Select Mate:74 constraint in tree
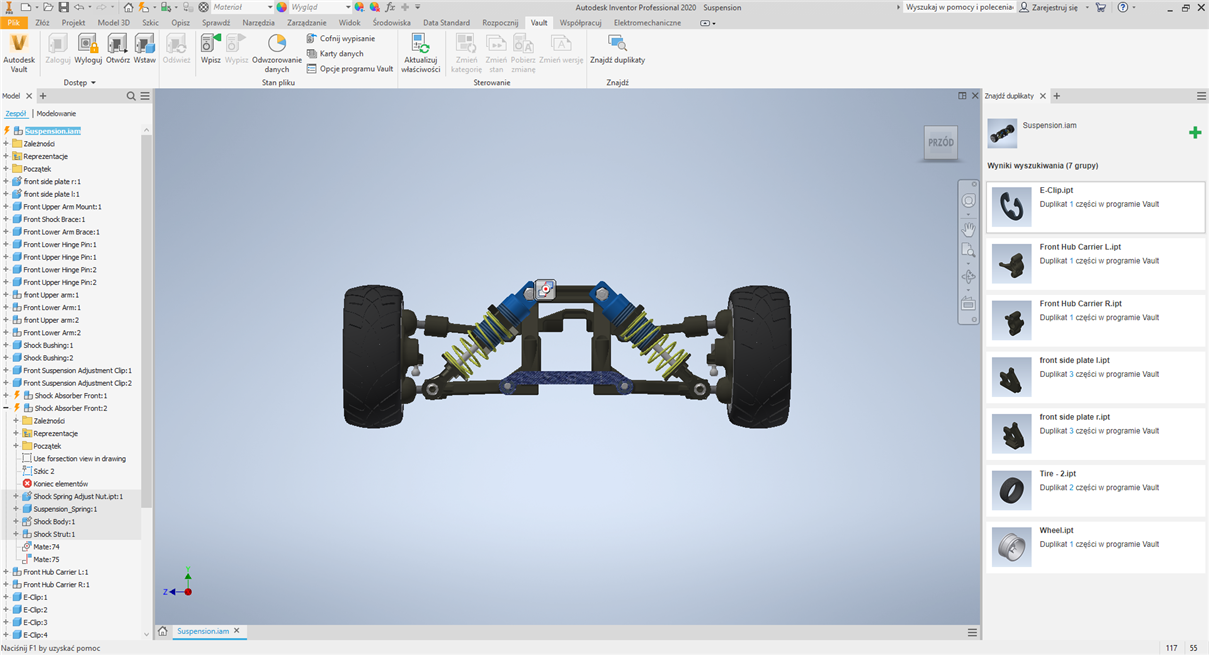 click(x=46, y=547)
